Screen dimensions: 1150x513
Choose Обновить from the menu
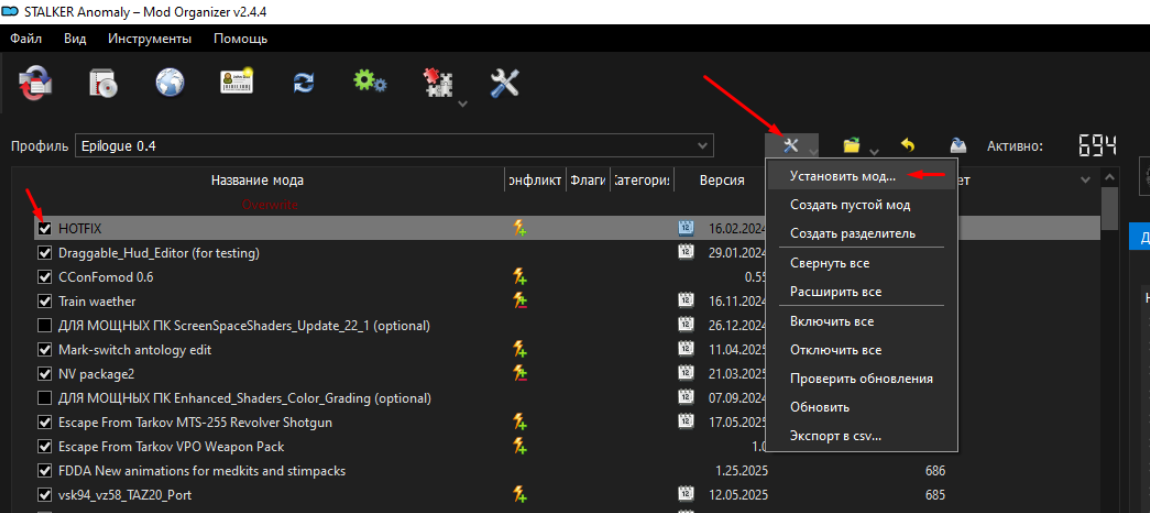coord(862,407)
